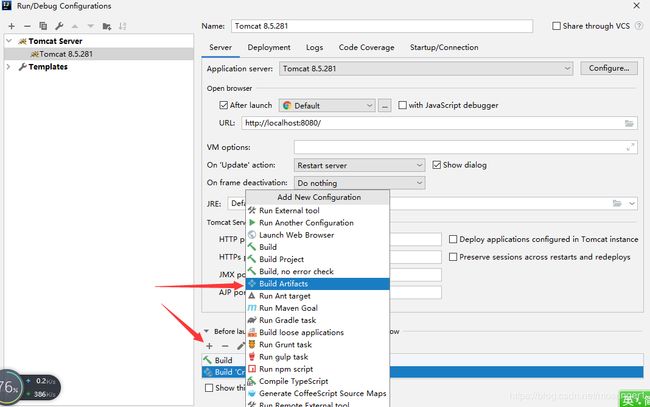Add a new run configuration with plus icon
Viewport: 650px width, 407px height.
[12, 27]
